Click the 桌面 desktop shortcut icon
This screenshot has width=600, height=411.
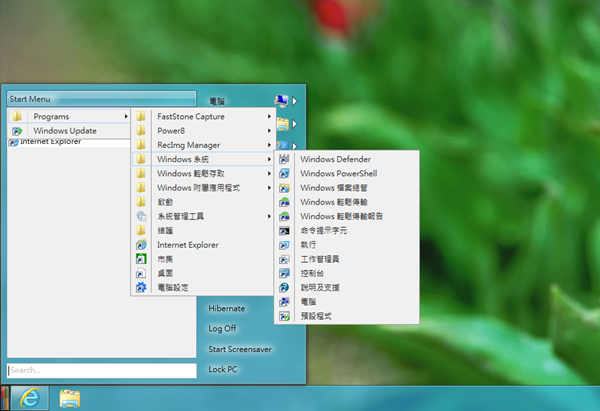tap(141, 273)
